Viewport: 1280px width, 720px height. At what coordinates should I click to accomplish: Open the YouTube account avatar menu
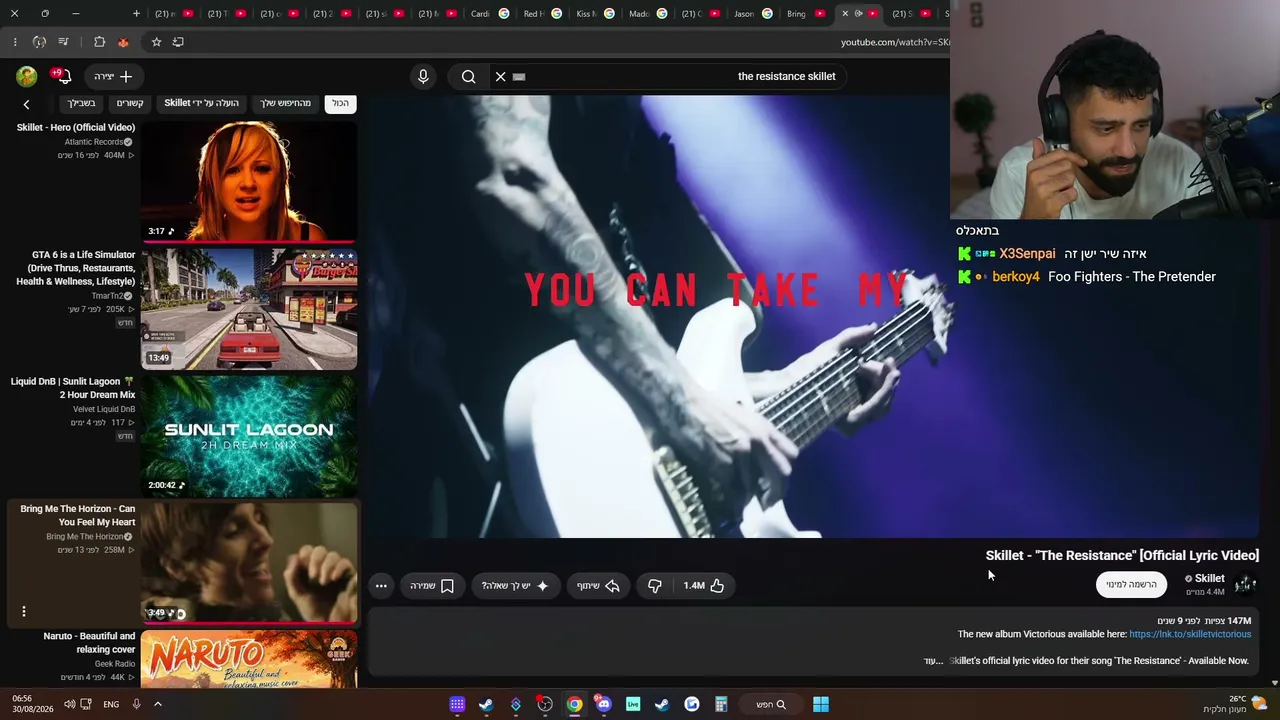tap(27, 76)
